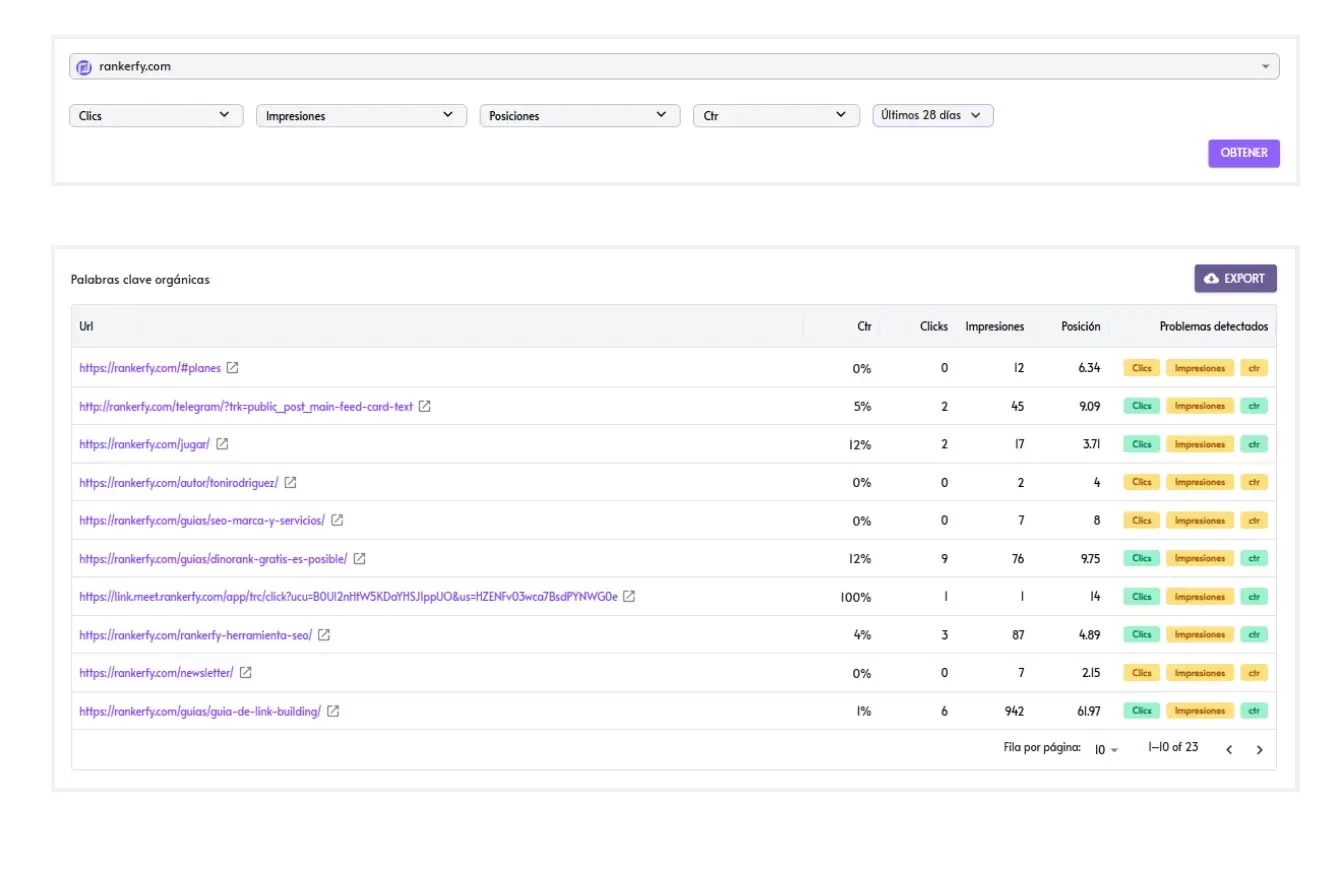This screenshot has width=1340, height=870.
Task: Open https://rankerfy.com/#planes link
Action: tap(150, 368)
